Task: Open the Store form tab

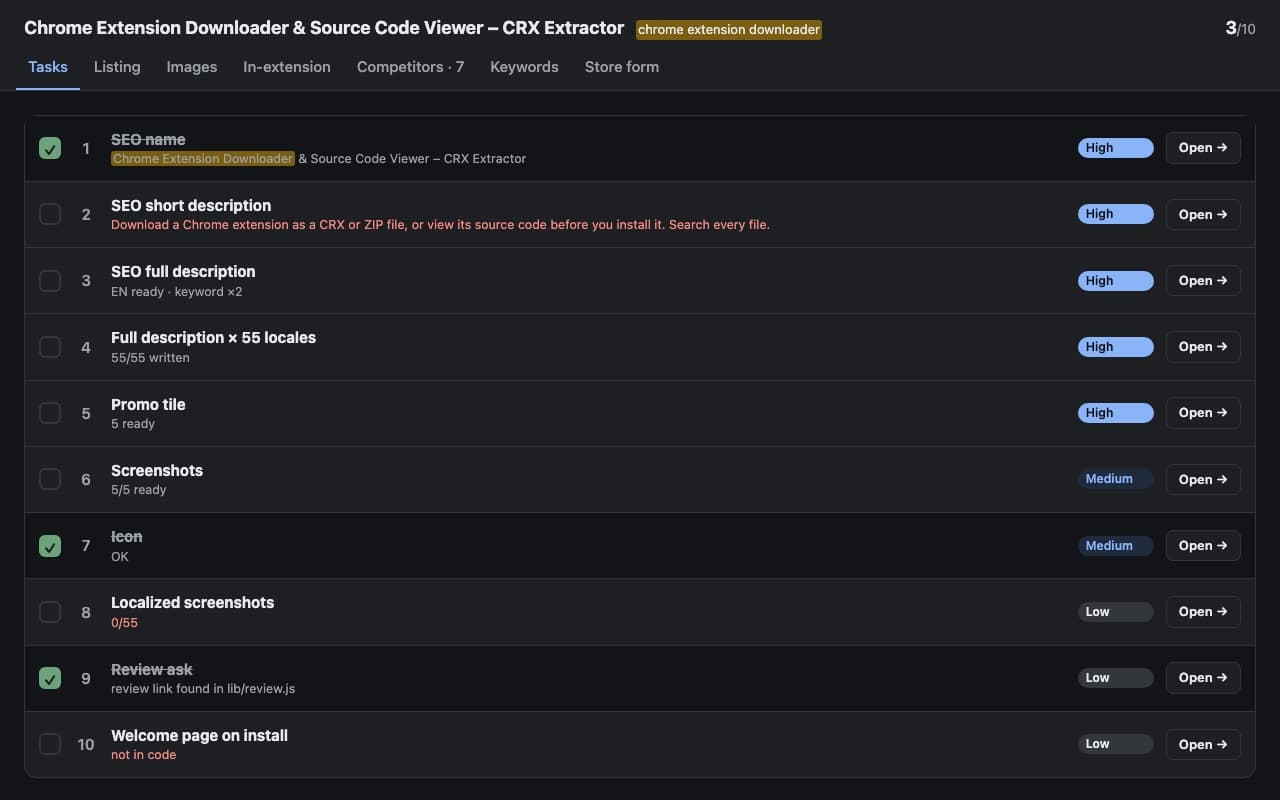Action: click(x=622, y=67)
